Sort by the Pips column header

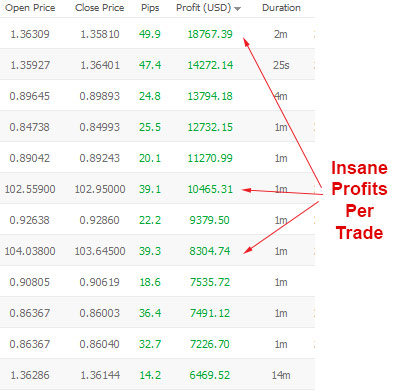pyautogui.click(x=150, y=8)
